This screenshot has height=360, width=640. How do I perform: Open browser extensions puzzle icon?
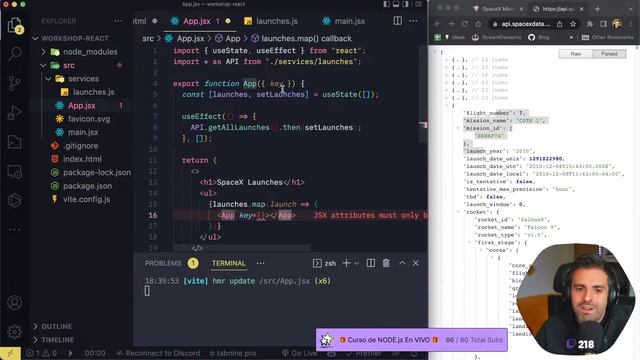pos(590,24)
